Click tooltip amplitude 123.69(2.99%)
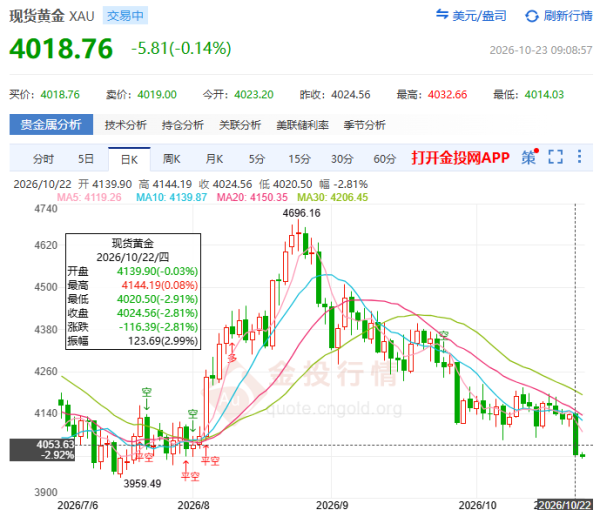The image size is (600, 510). tap(163, 341)
